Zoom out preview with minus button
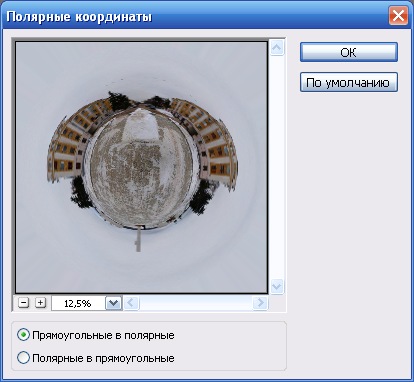This screenshot has height=382, width=414. pyautogui.click(x=23, y=303)
